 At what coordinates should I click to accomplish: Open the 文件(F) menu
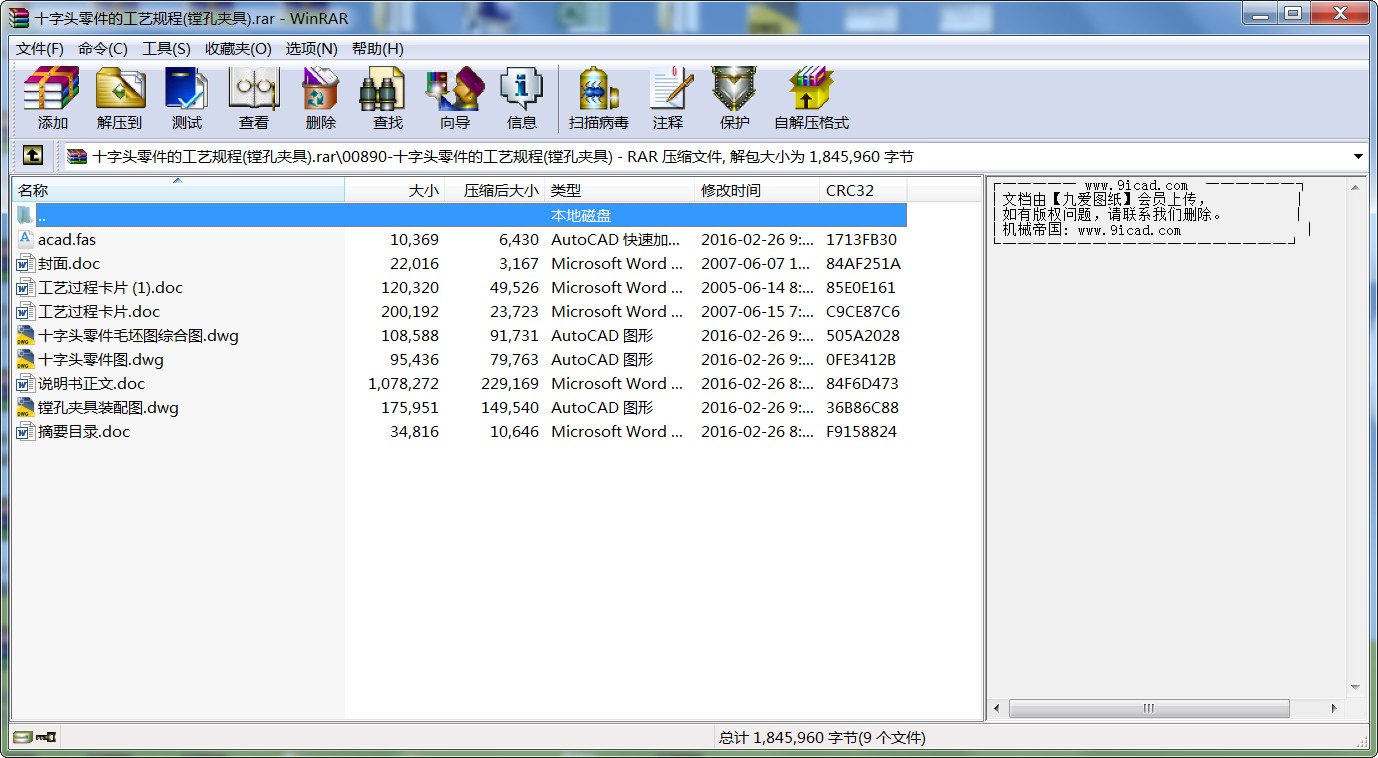[40, 49]
